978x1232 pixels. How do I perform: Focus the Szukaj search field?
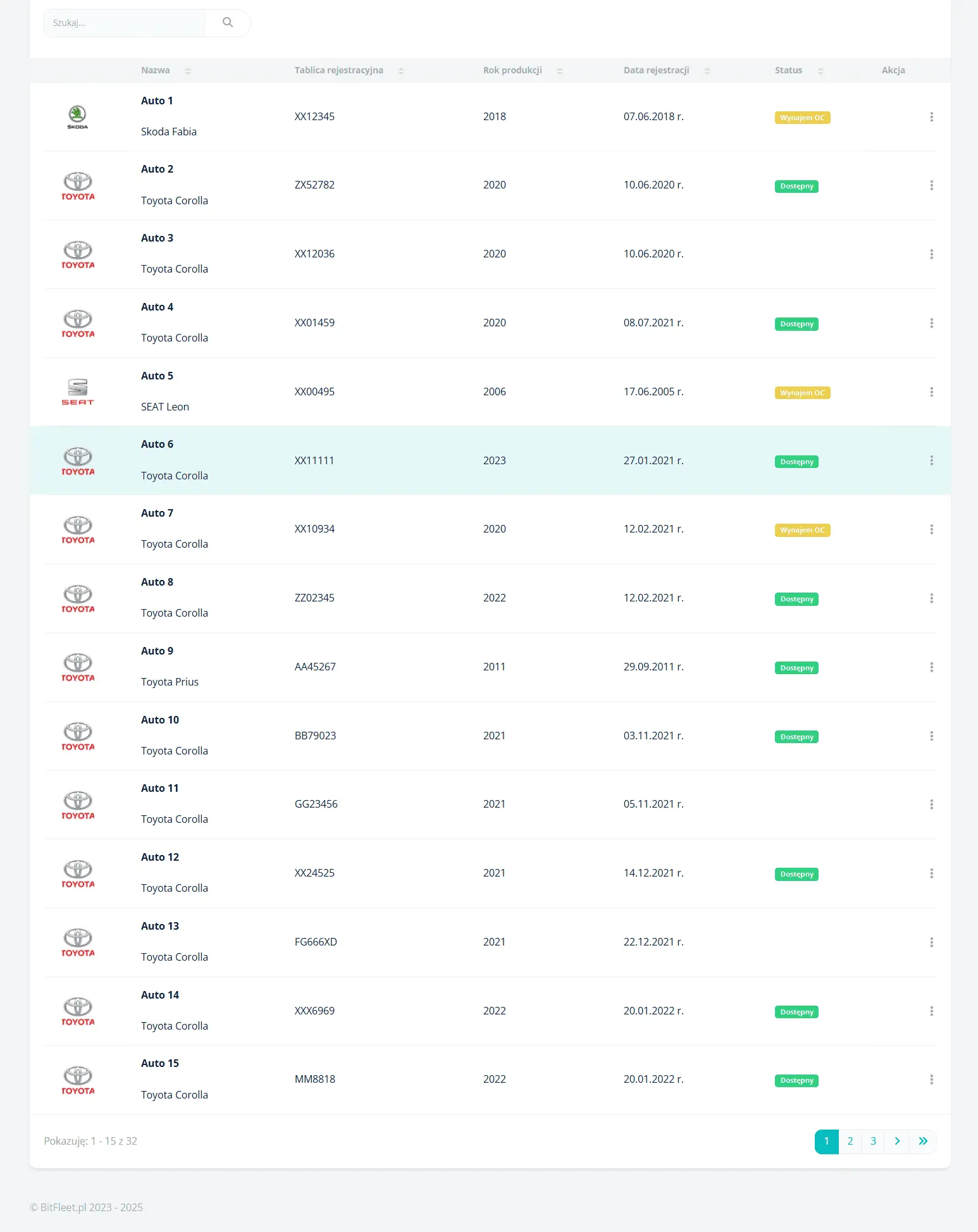[x=124, y=23]
